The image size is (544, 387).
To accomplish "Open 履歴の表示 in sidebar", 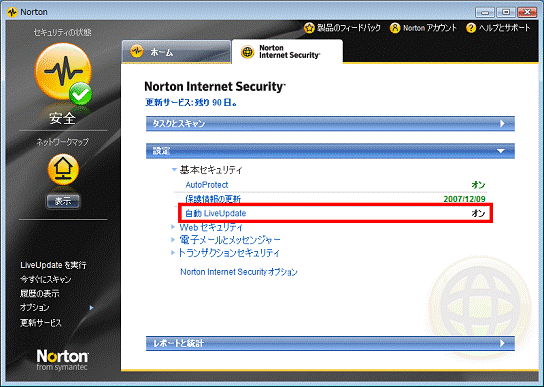I will [x=39, y=294].
